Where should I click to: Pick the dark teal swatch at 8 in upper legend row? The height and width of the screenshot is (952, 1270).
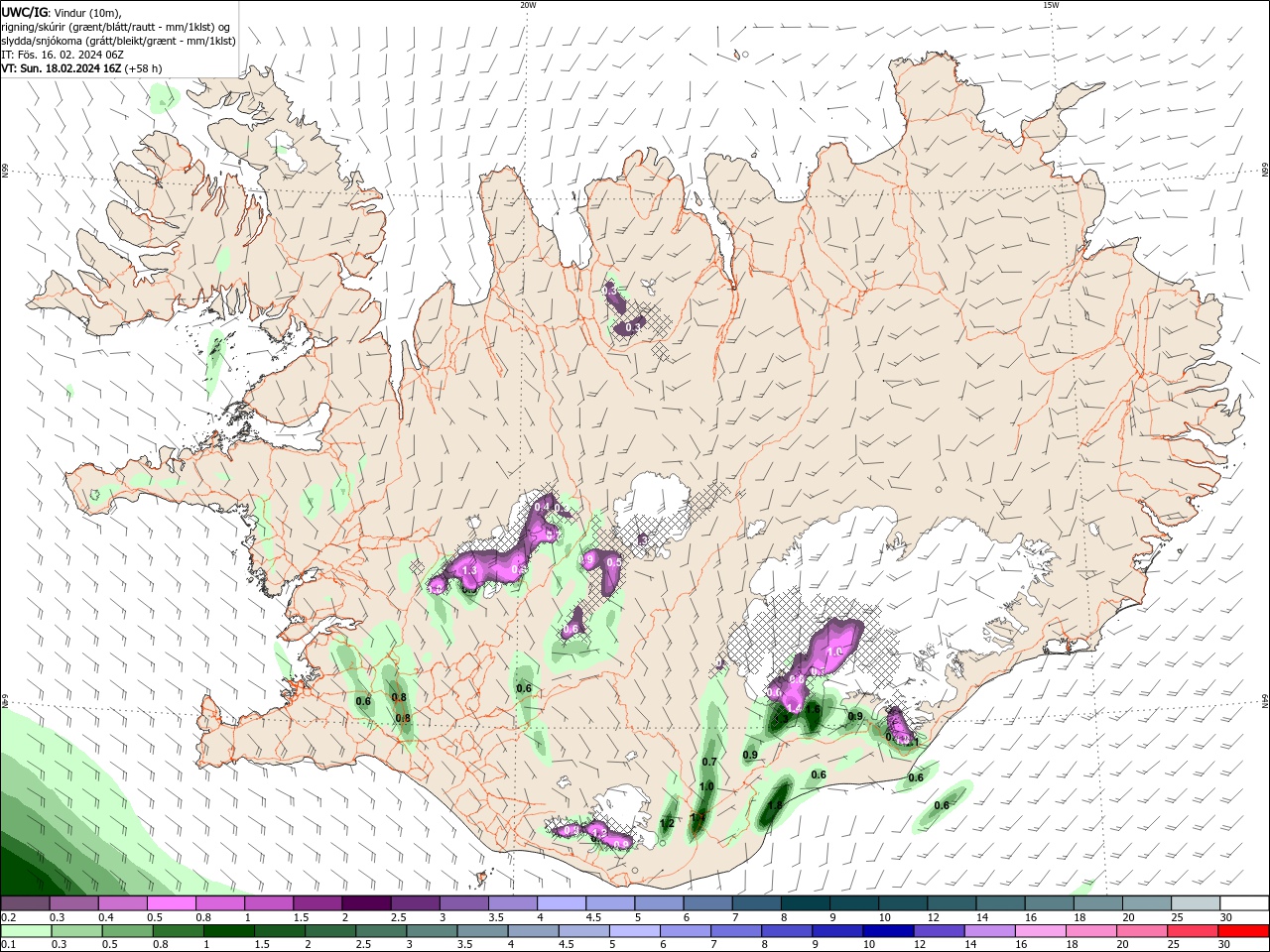click(x=805, y=903)
